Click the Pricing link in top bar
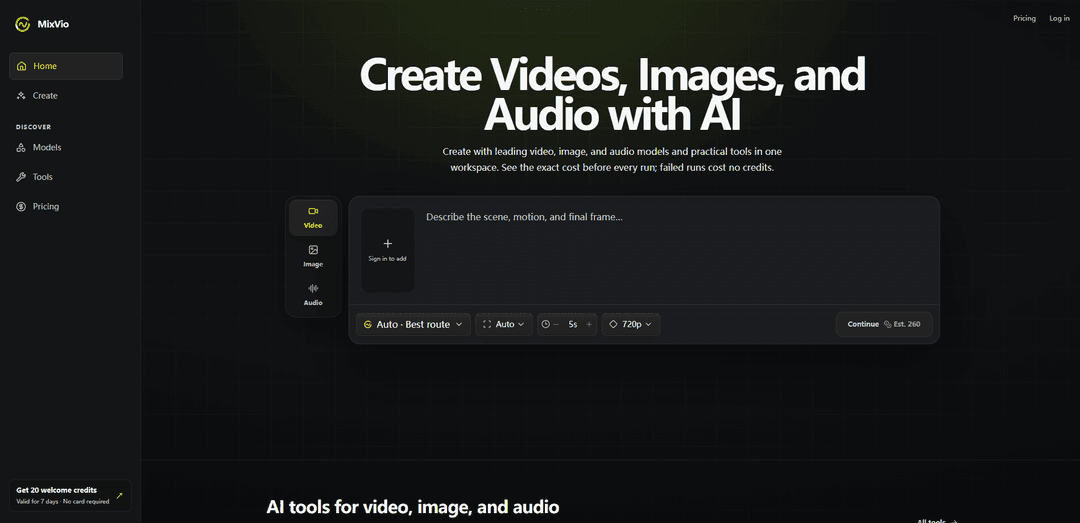 [1024, 19]
